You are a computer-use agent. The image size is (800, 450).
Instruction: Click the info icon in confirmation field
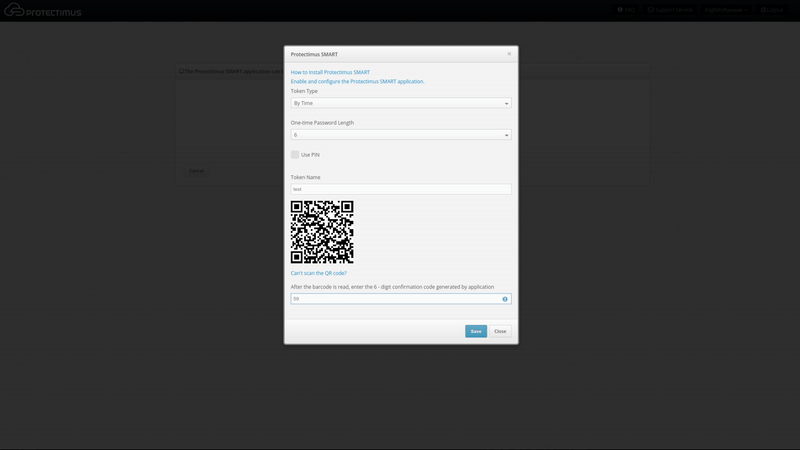[x=505, y=299]
